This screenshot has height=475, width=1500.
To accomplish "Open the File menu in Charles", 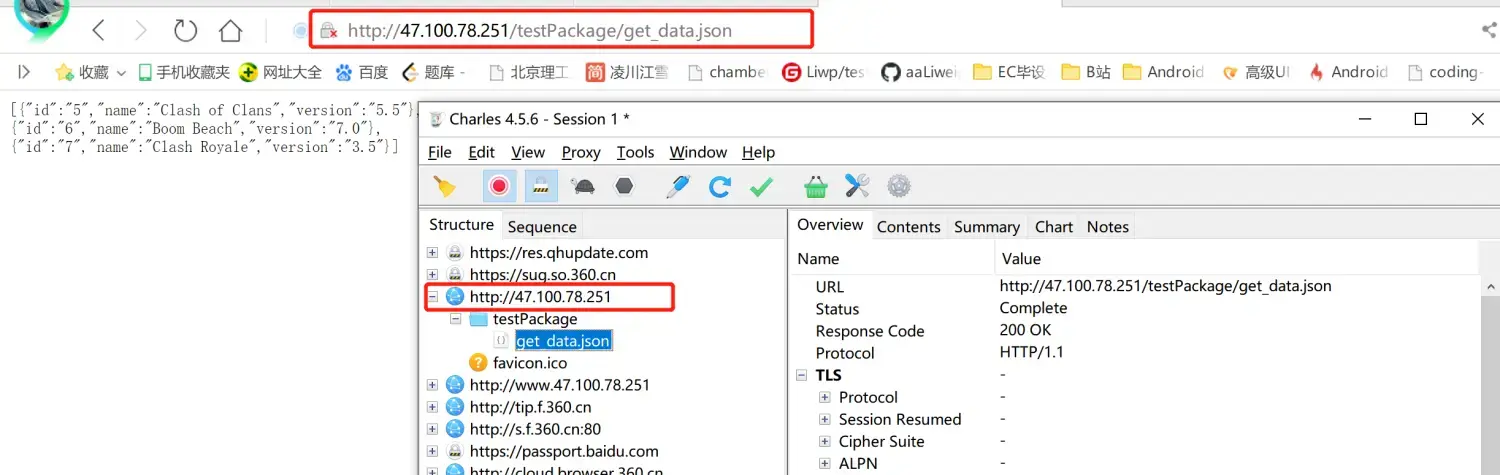I will tap(440, 152).
